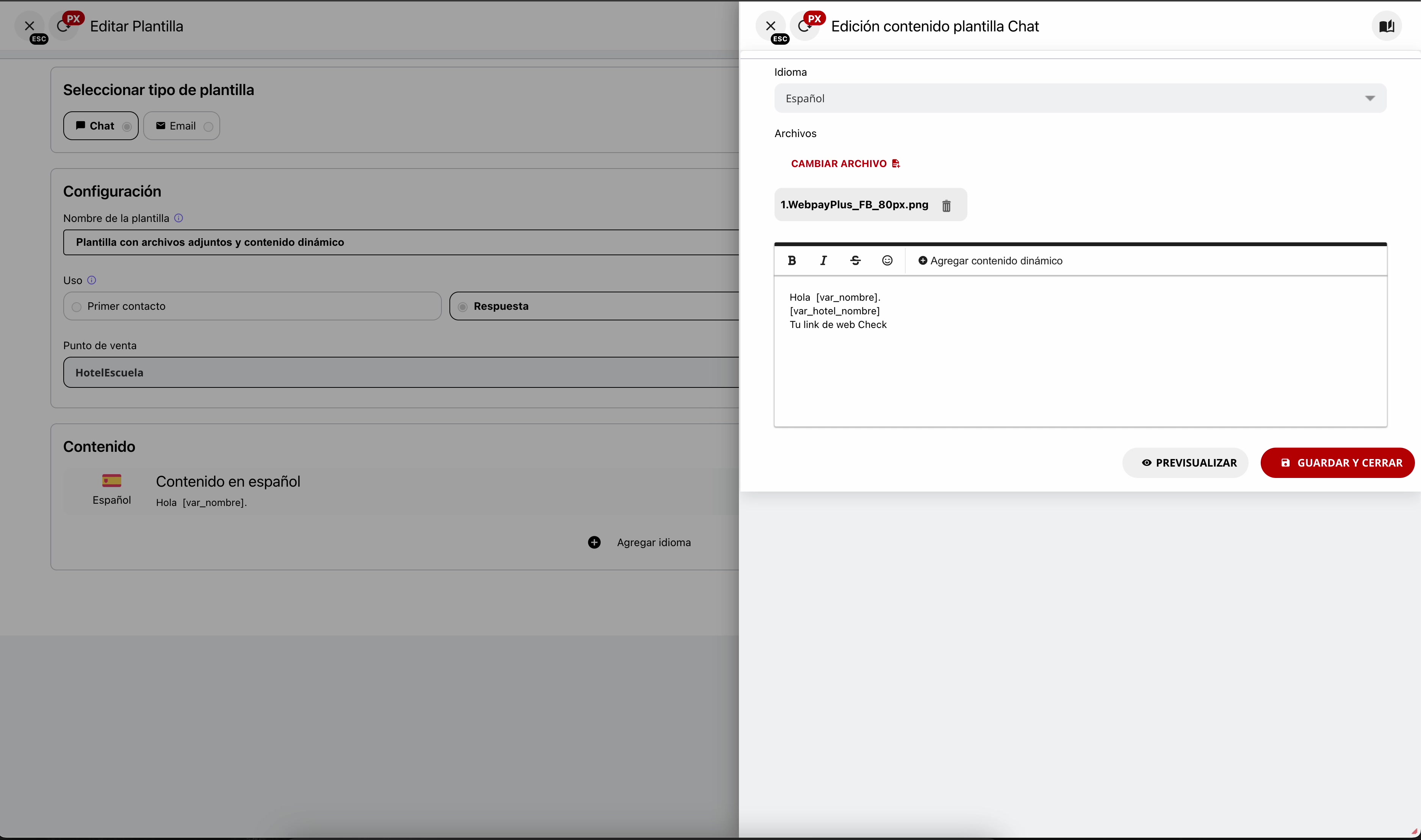Click the info icon beside Nombre de la plantilla
The image size is (1421, 840).
[x=178, y=218]
